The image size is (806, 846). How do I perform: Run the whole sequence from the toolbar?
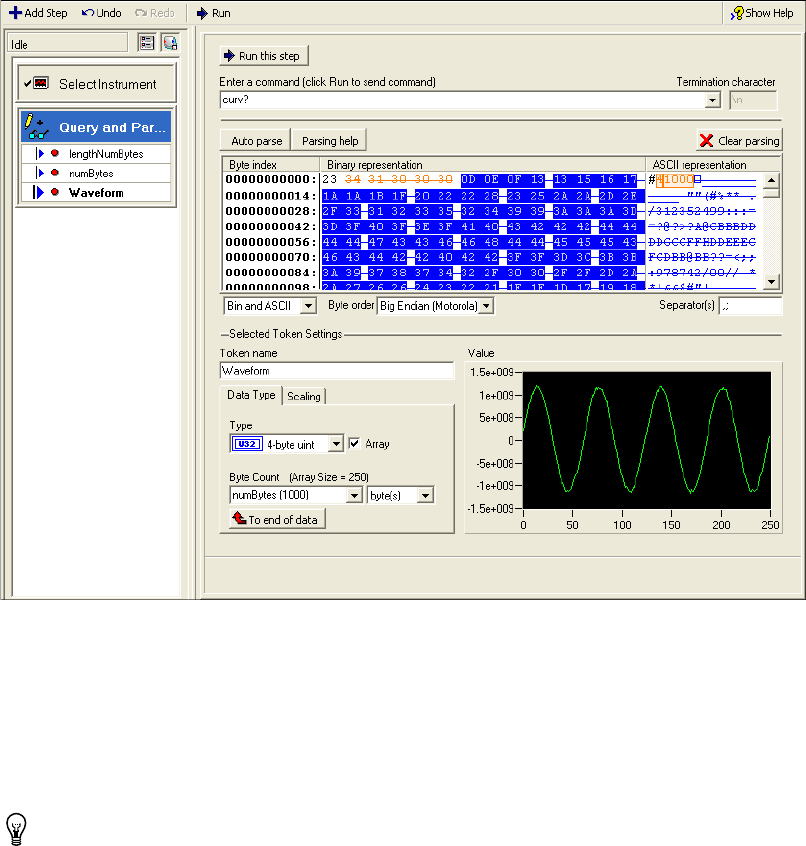[214, 13]
